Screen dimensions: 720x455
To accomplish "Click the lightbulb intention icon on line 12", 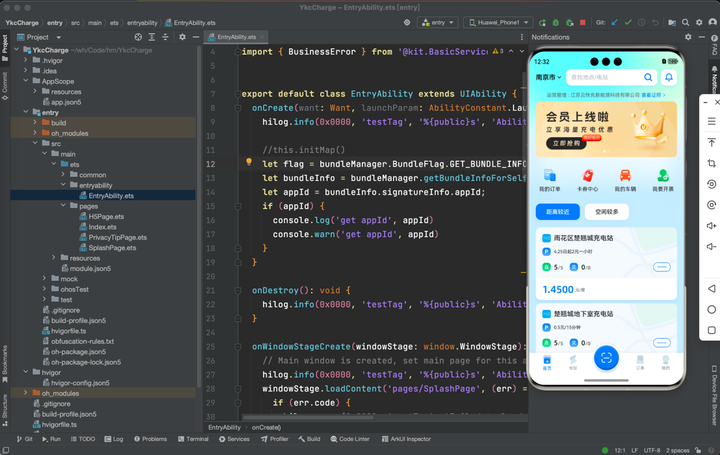I will (249, 162).
